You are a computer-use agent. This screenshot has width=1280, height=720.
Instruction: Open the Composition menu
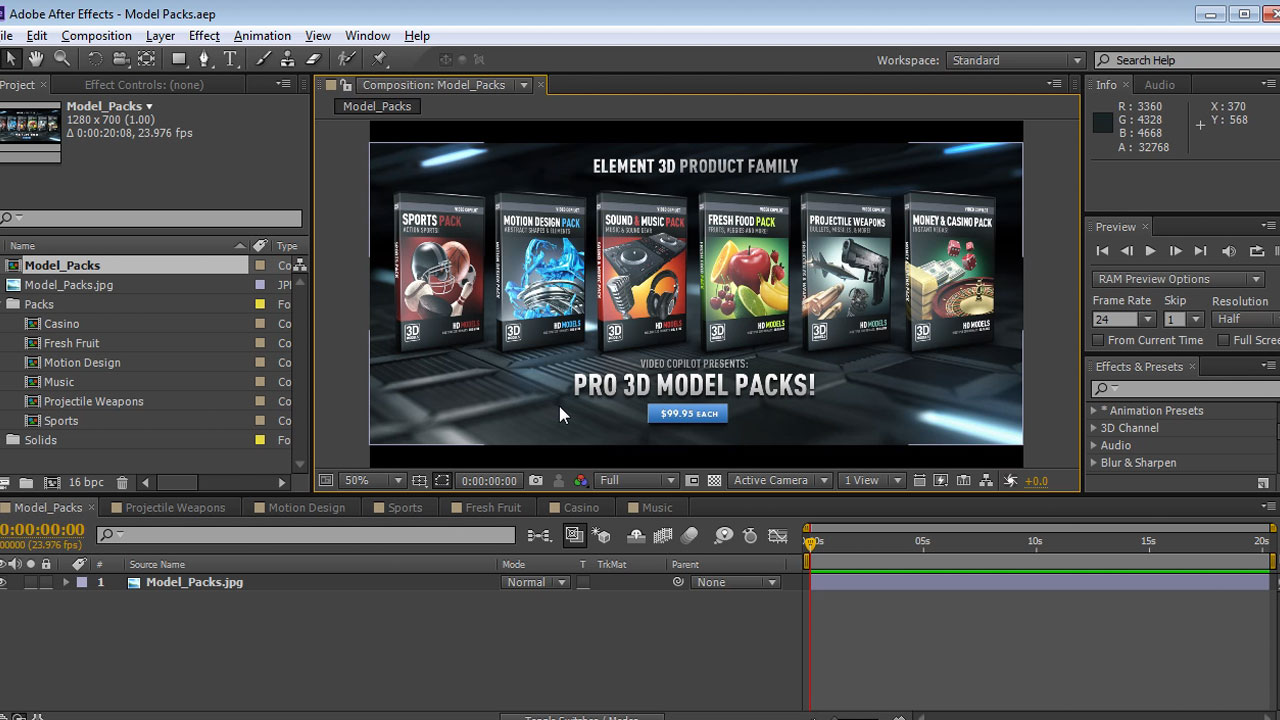[x=96, y=36]
